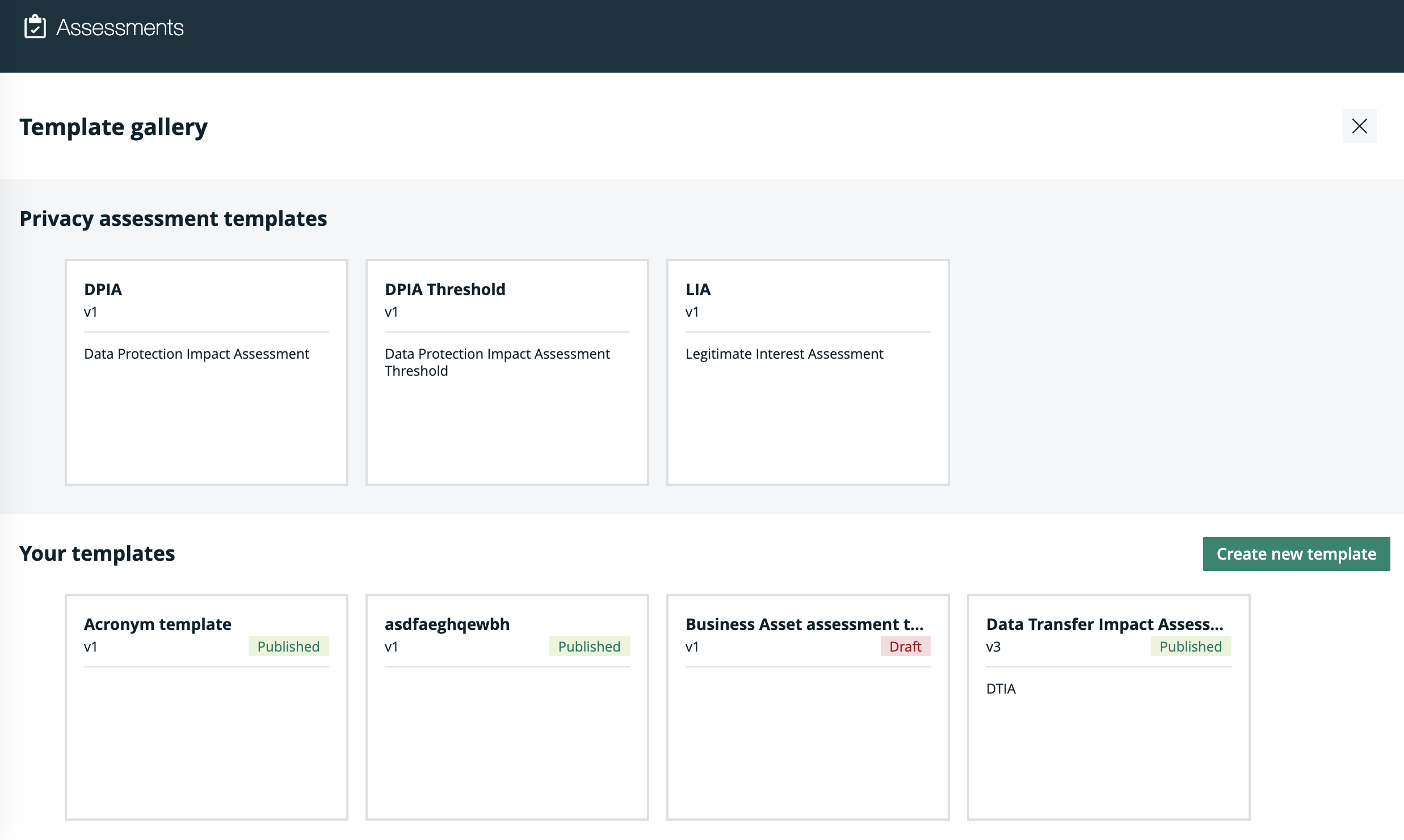Close the Template gallery with X

click(1359, 126)
